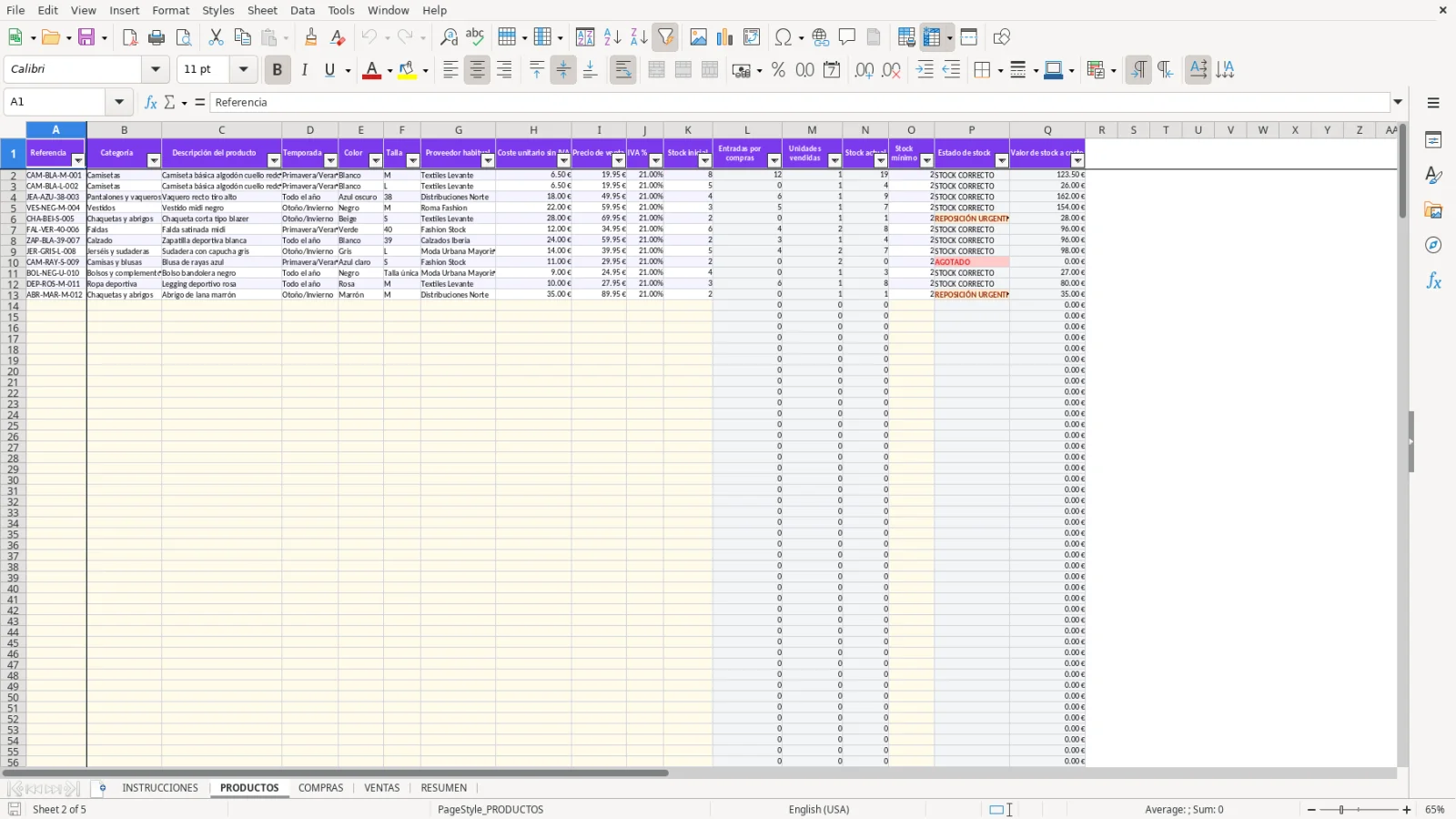Apply yellow background highlight color
1456x819 pixels.
[x=407, y=70]
